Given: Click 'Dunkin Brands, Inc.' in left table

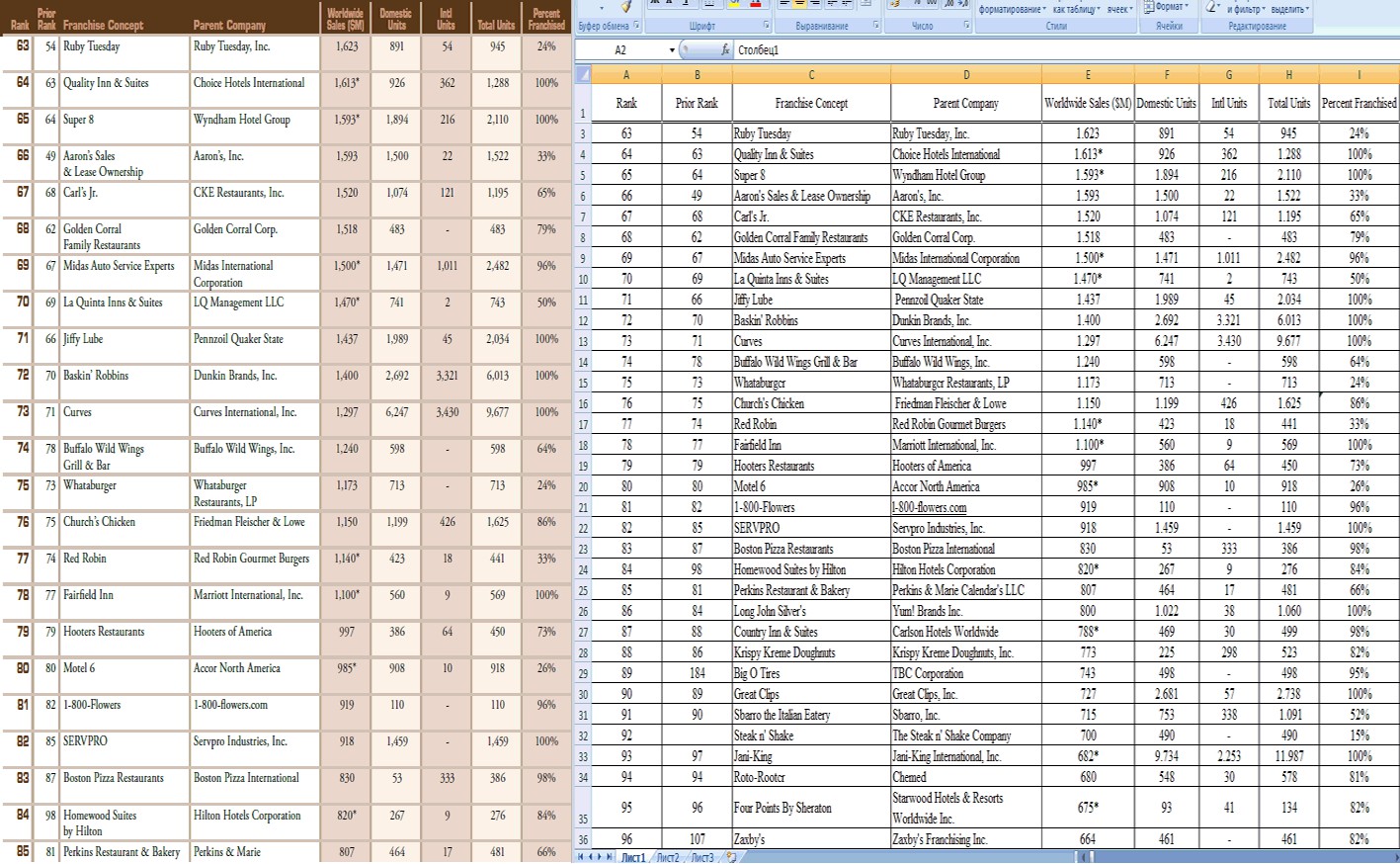Looking at the screenshot, I should (x=235, y=376).
